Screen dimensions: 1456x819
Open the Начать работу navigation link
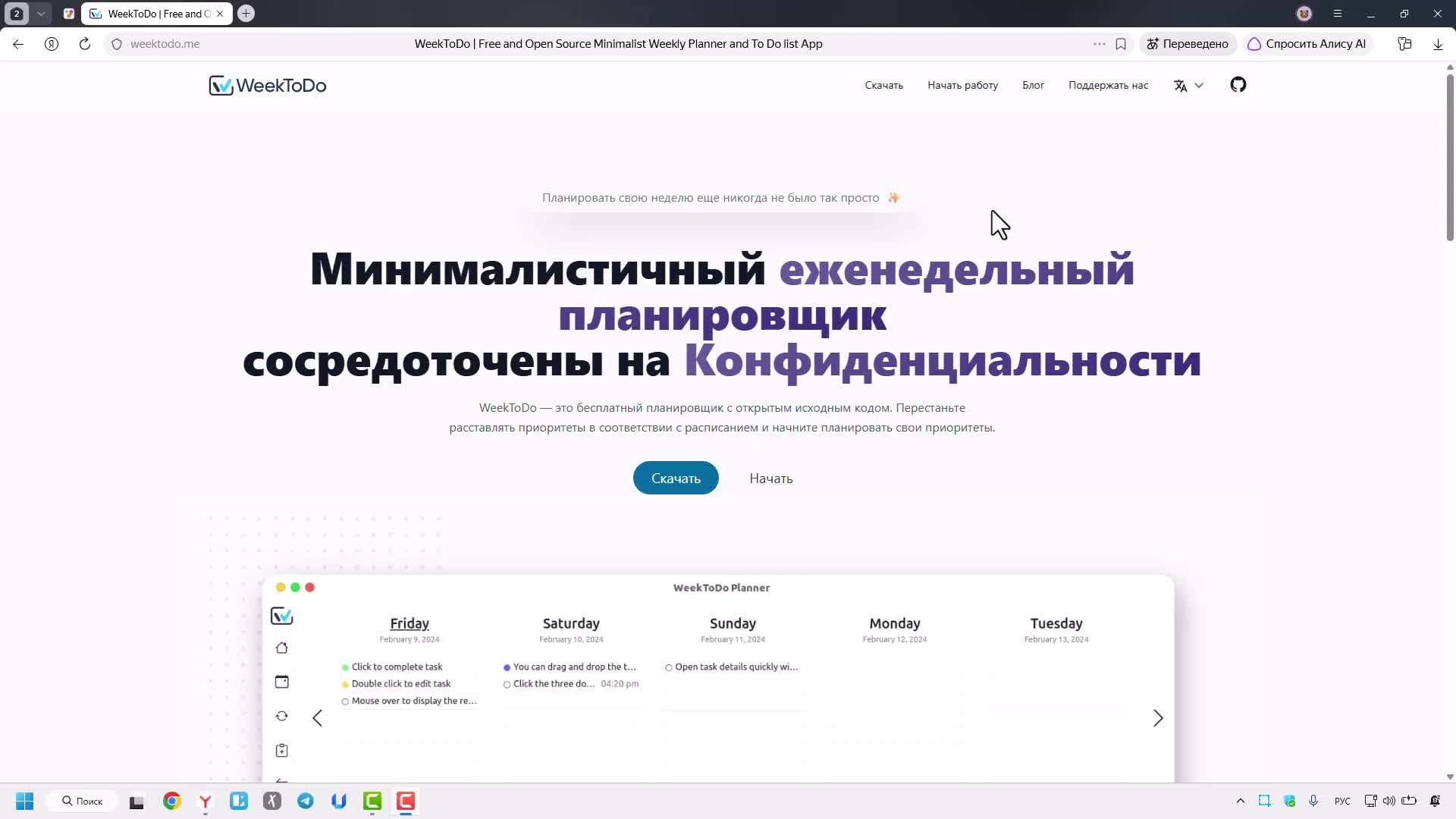coord(962,86)
